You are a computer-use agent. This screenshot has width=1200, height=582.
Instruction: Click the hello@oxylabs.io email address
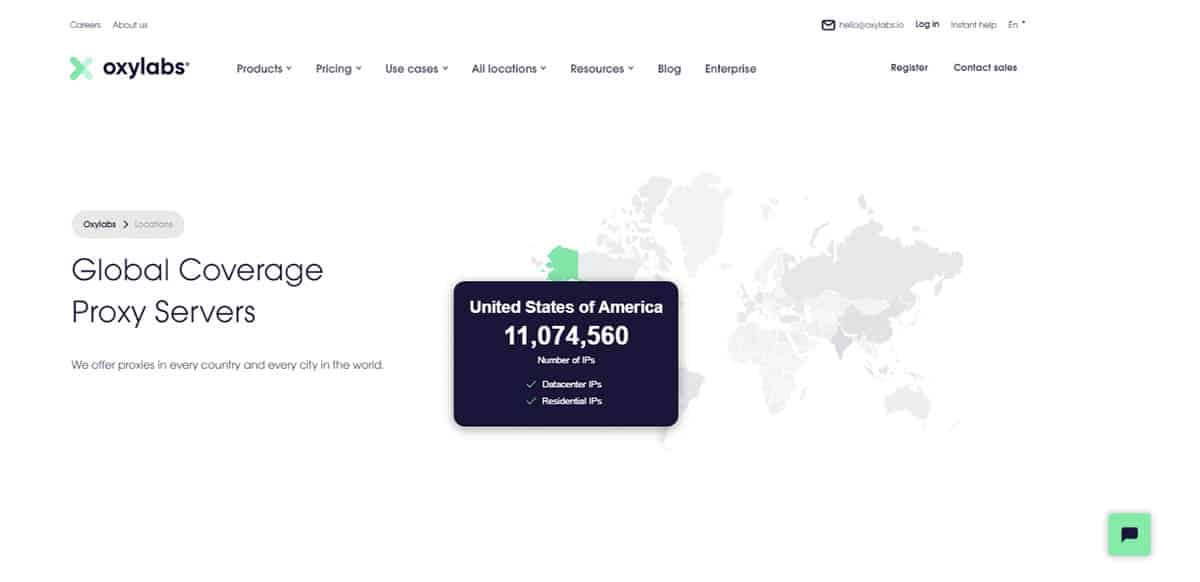871,25
